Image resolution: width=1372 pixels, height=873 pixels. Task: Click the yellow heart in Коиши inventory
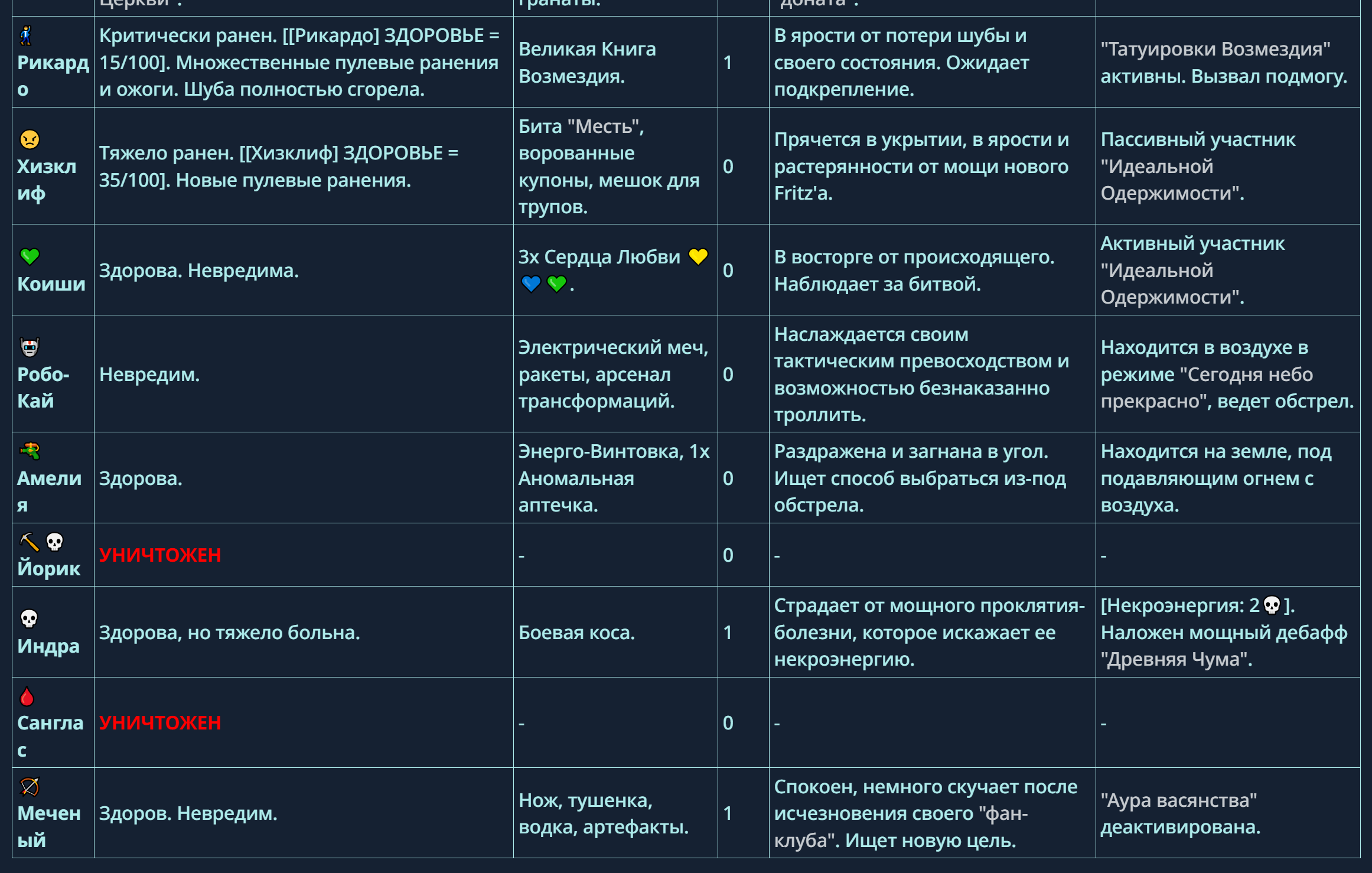698,257
